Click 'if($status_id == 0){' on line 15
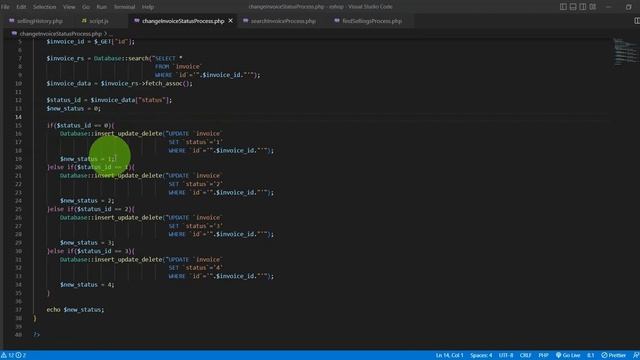 click(x=80, y=125)
